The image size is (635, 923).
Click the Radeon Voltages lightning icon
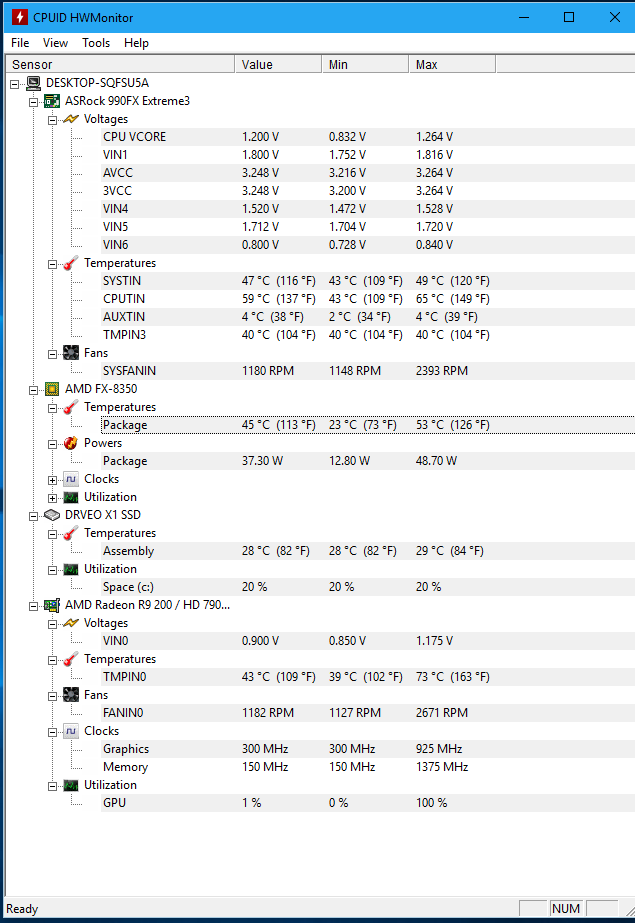point(71,623)
